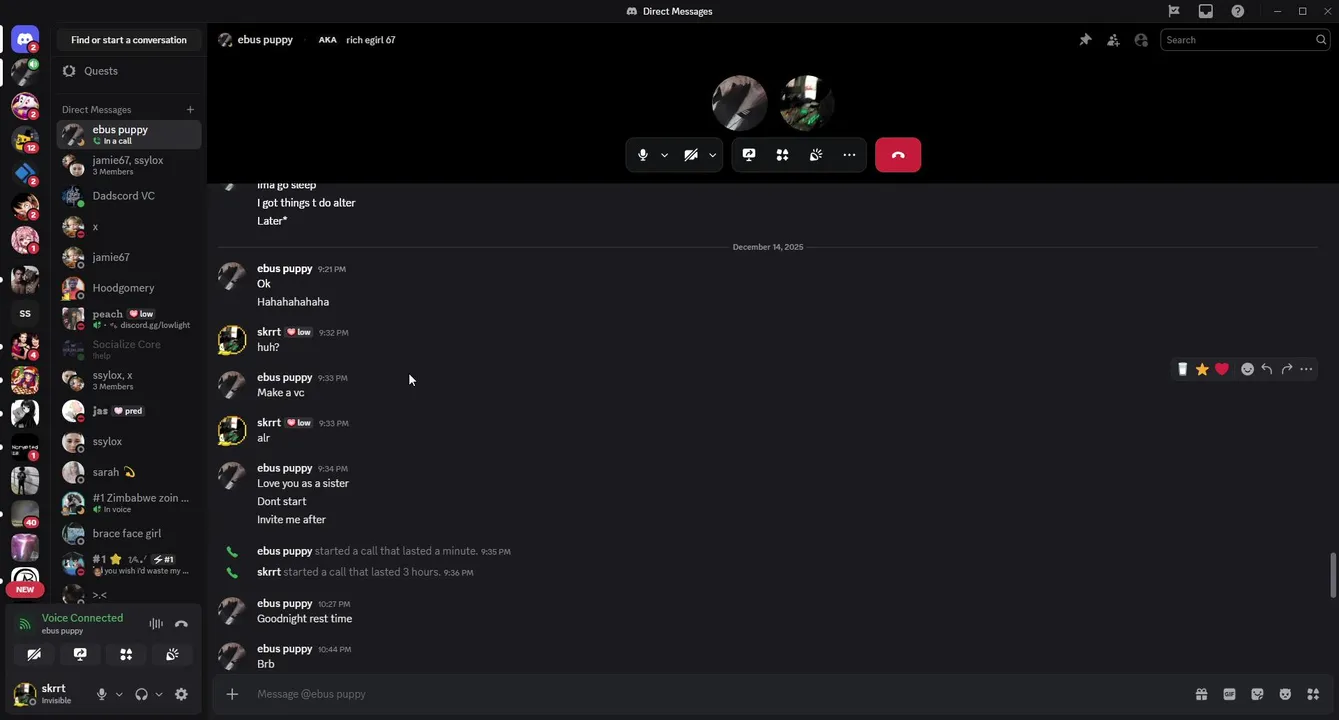Viewport: 1339px width, 720px height.
Task: Open Dadscord VC conversation
Action: click(x=128, y=196)
